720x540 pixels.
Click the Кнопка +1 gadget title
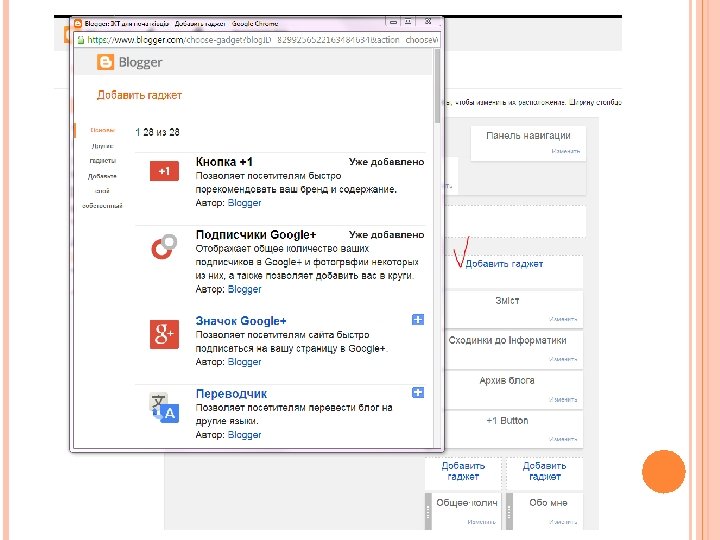click(x=224, y=162)
